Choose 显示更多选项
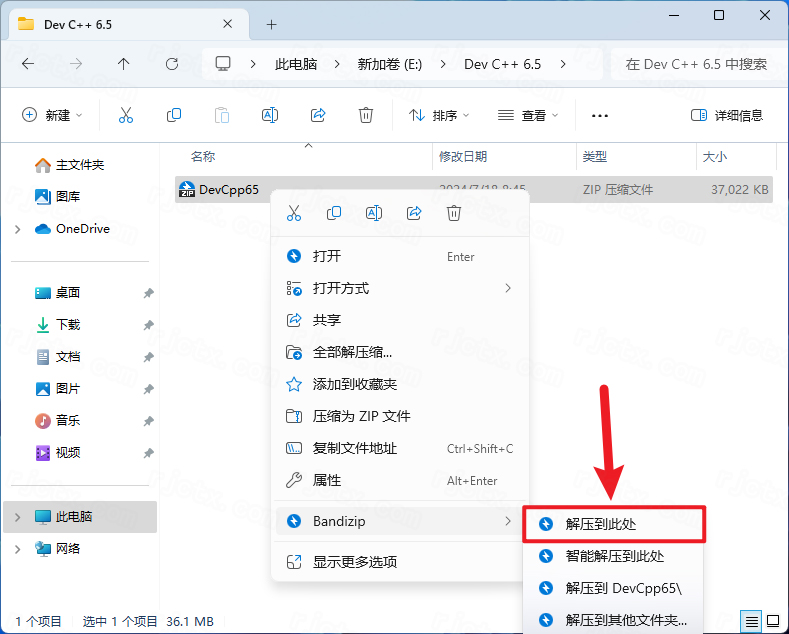The height and width of the screenshot is (634, 789). point(400,562)
